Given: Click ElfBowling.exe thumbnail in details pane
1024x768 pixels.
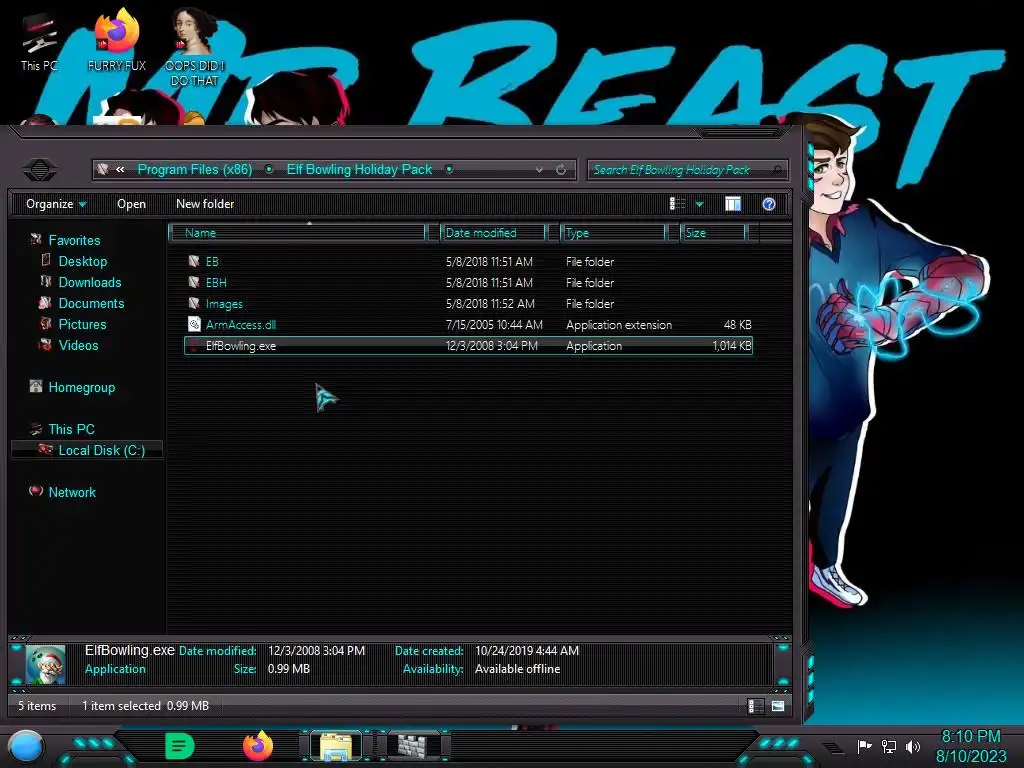Looking at the screenshot, I should click(x=45, y=664).
